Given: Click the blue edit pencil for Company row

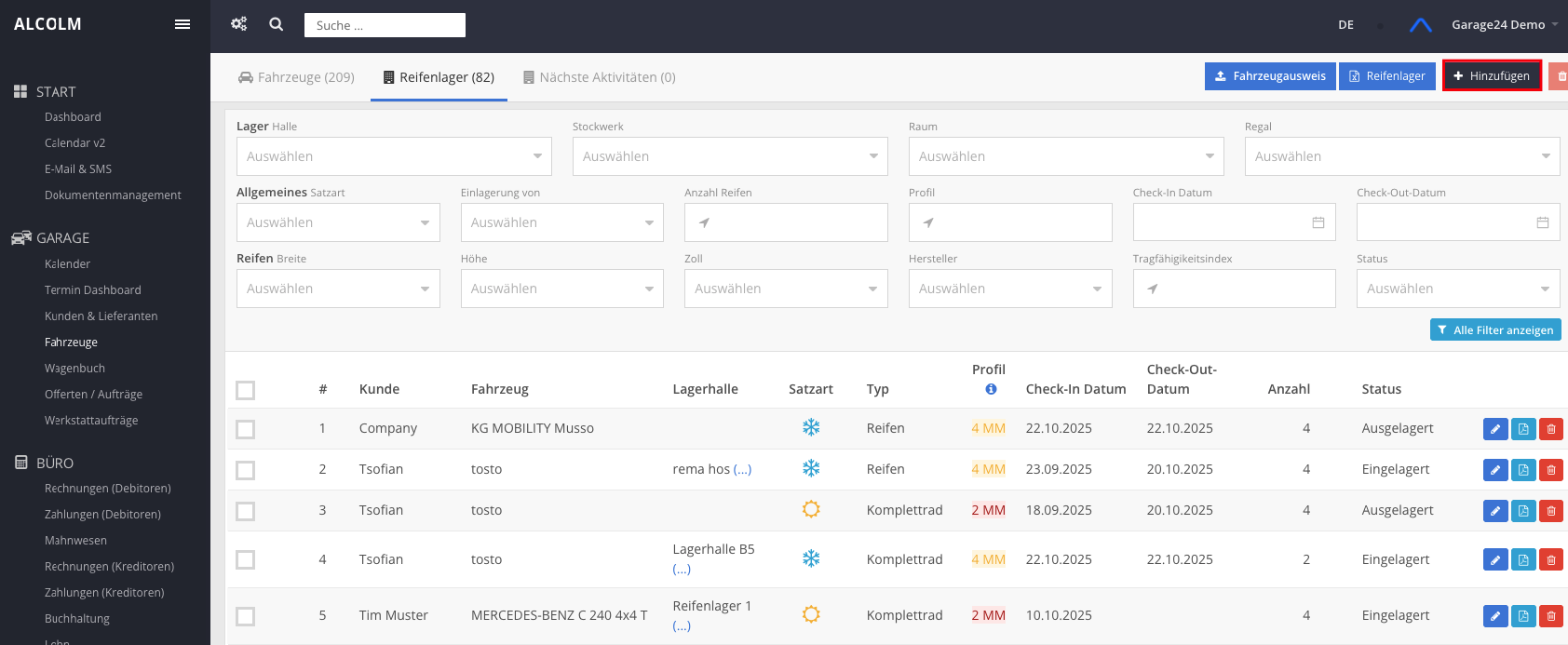Looking at the screenshot, I should click(1494, 429).
